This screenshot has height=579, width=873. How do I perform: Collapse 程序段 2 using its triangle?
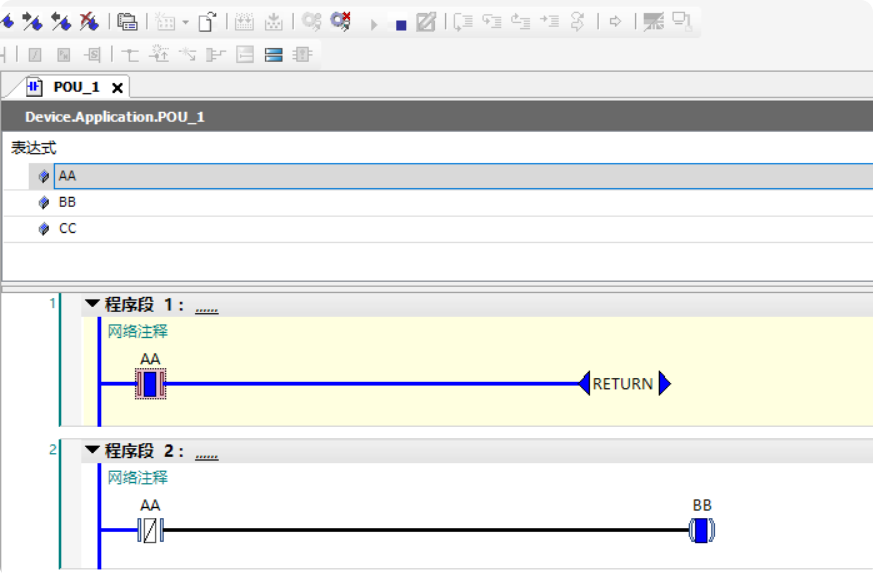click(93, 451)
